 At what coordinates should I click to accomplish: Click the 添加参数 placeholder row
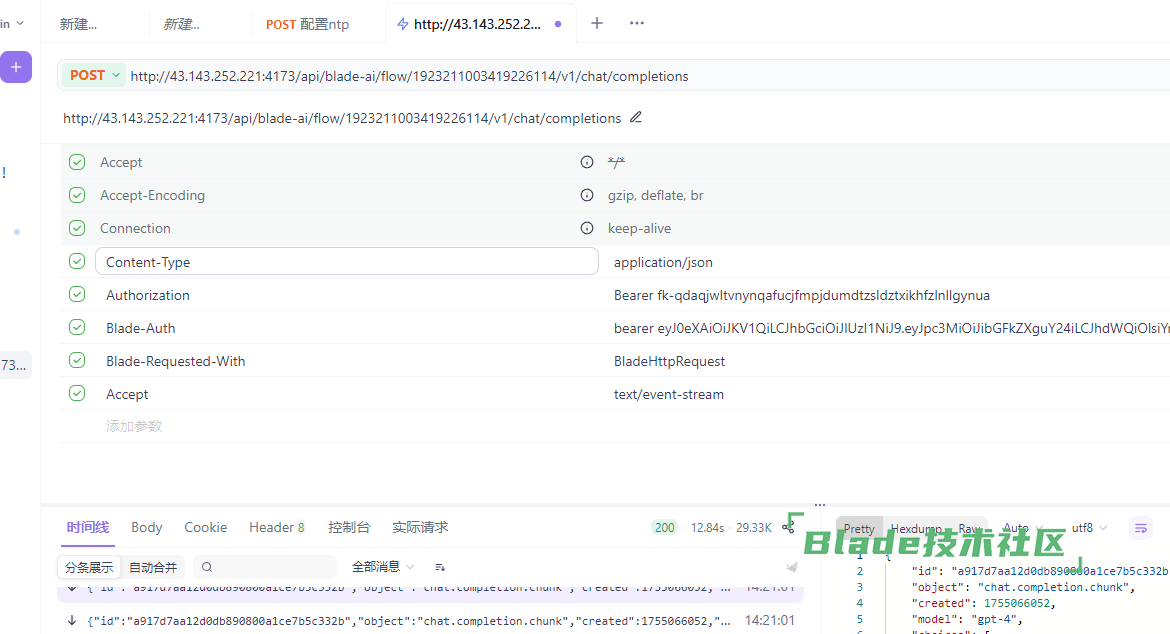(134, 426)
